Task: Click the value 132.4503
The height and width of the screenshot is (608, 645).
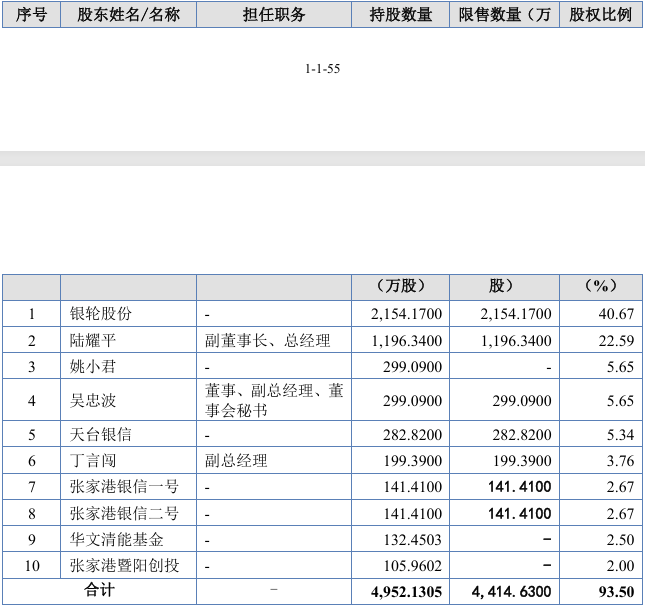Action: [x=413, y=540]
